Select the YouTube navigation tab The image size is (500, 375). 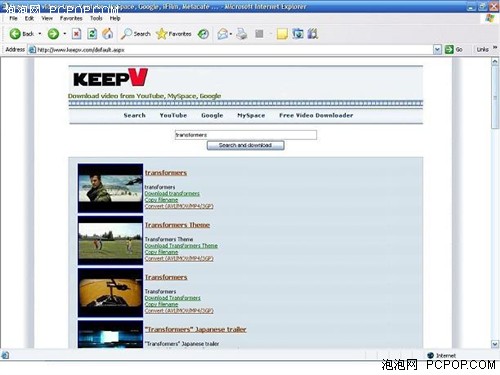(173, 115)
